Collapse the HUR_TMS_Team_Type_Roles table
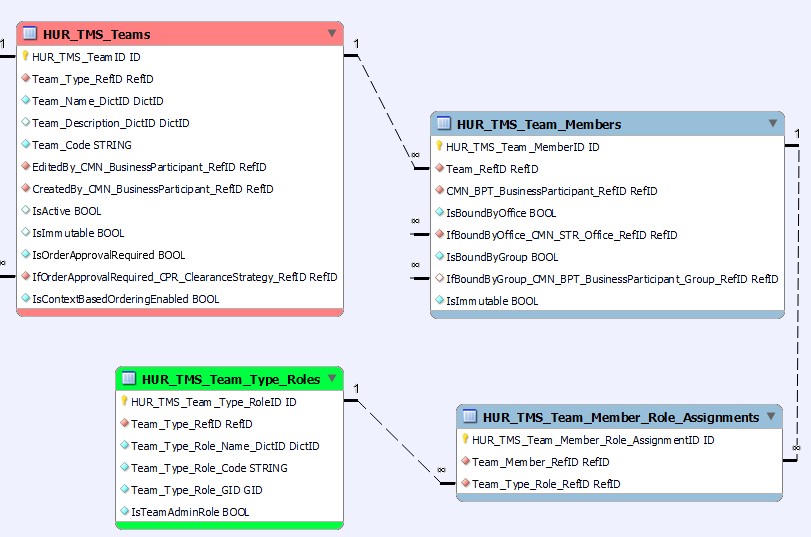The height and width of the screenshot is (537, 811). tap(331, 379)
